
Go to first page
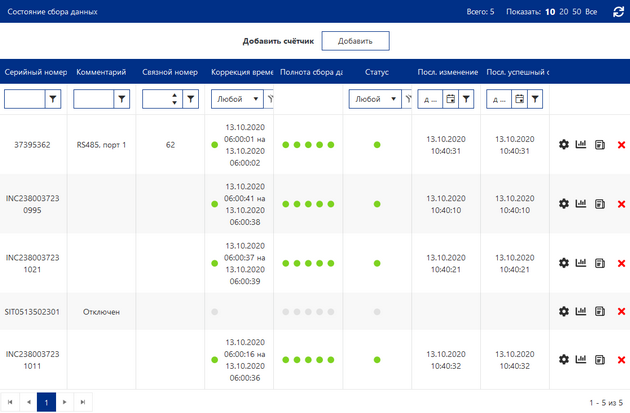(10, 402)
